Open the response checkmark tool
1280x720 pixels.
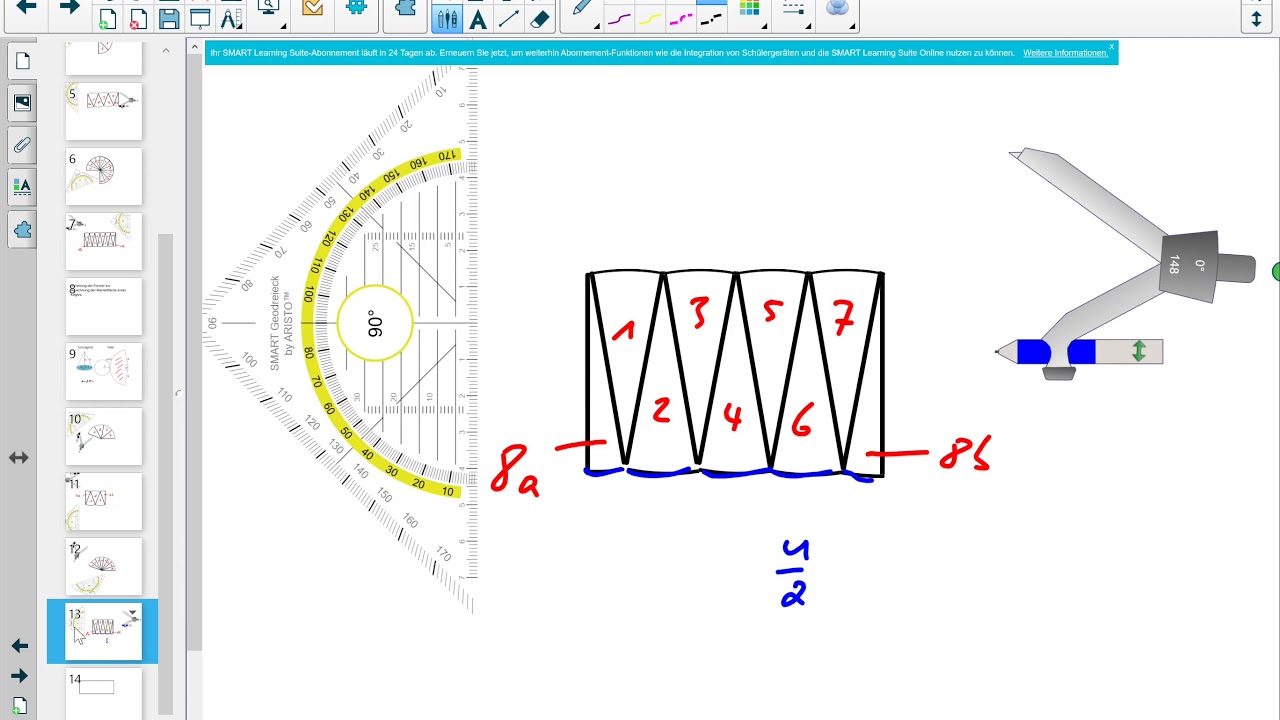pos(313,9)
